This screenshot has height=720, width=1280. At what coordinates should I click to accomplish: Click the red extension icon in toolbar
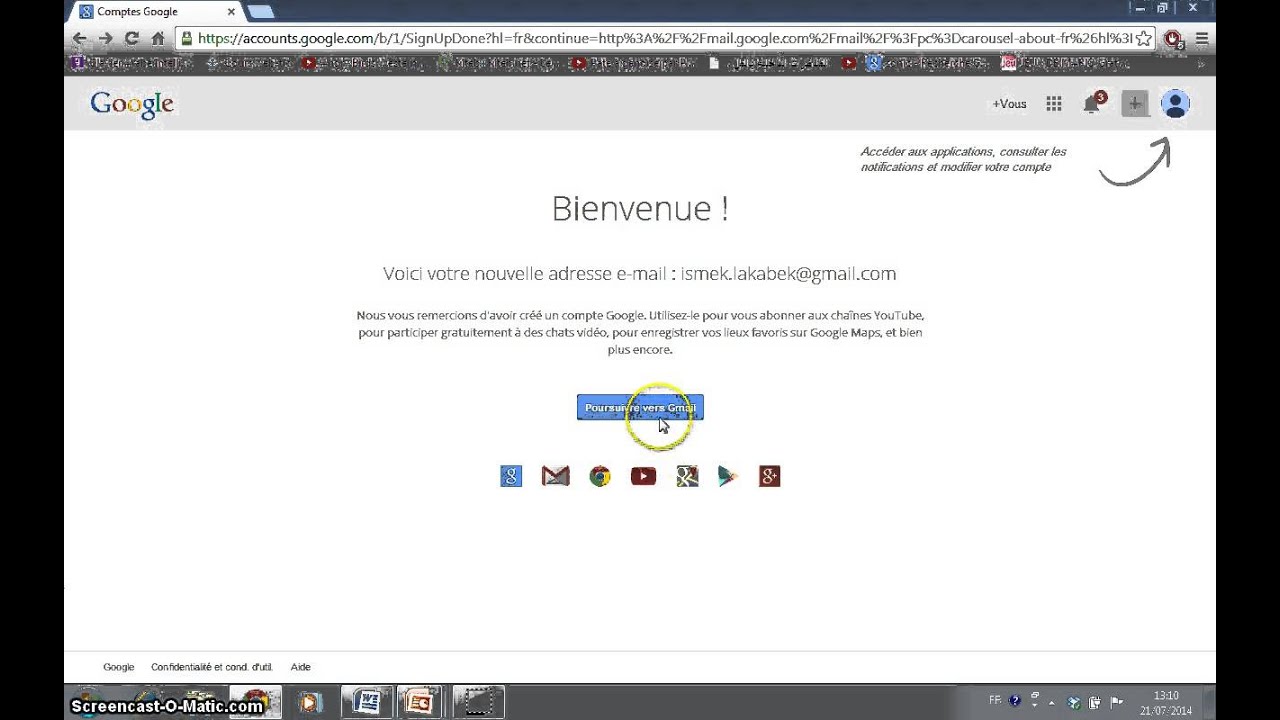1174,39
